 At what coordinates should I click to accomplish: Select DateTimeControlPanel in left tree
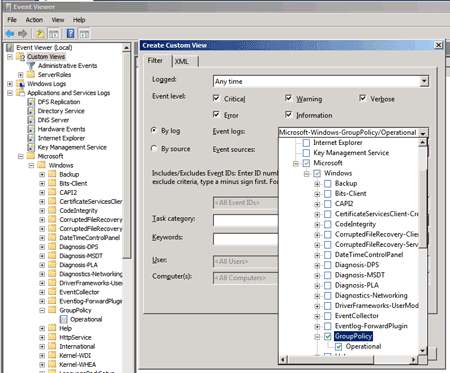[90, 238]
